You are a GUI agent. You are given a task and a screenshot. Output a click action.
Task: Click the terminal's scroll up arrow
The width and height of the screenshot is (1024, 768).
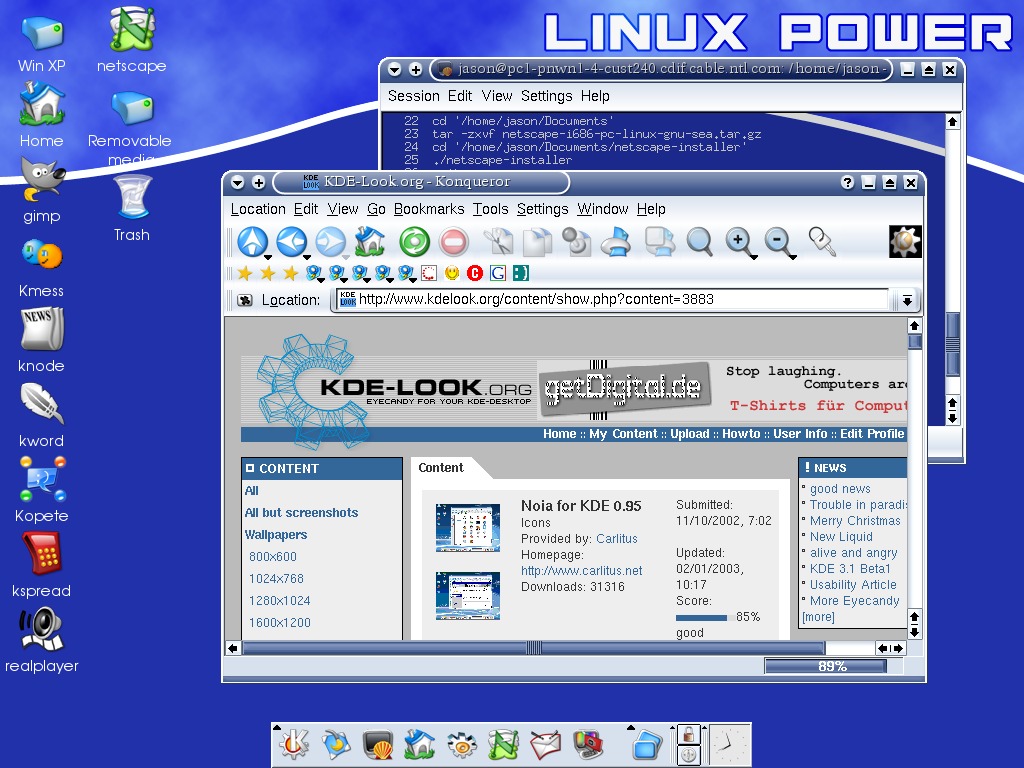(x=952, y=121)
